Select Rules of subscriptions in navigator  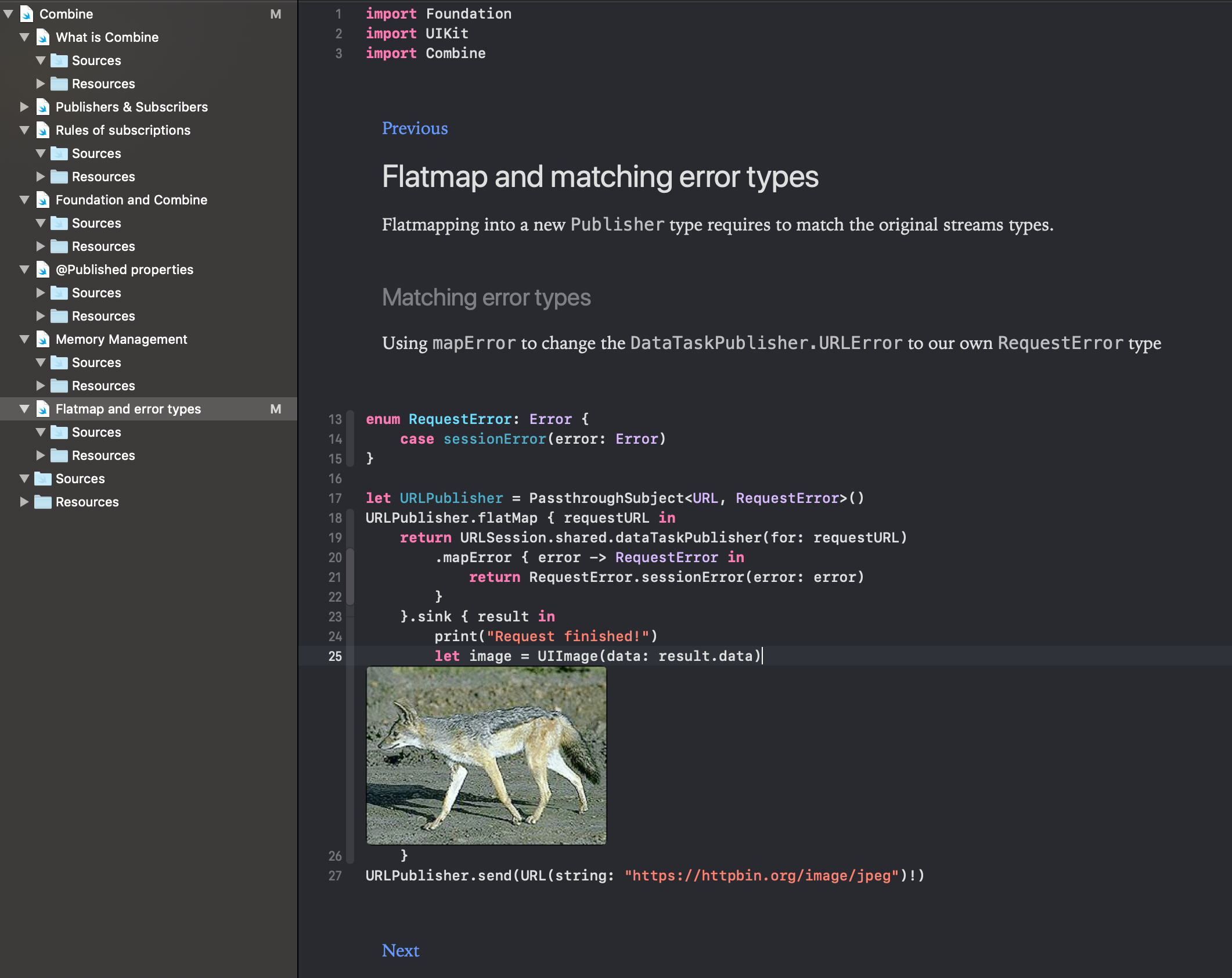[123, 130]
